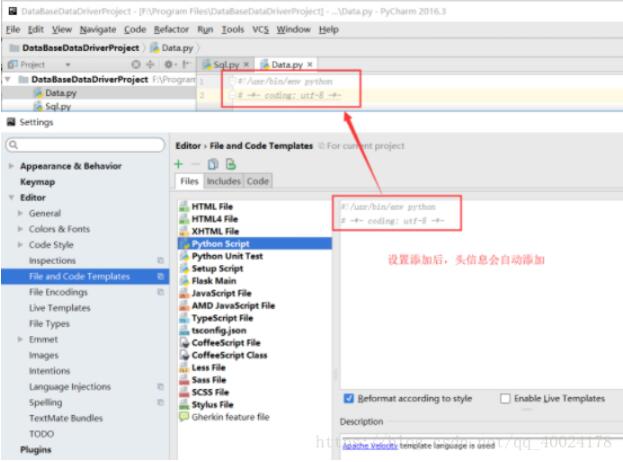Switch to the Code tab
This screenshot has width=623, height=462.
pyautogui.click(x=258, y=181)
